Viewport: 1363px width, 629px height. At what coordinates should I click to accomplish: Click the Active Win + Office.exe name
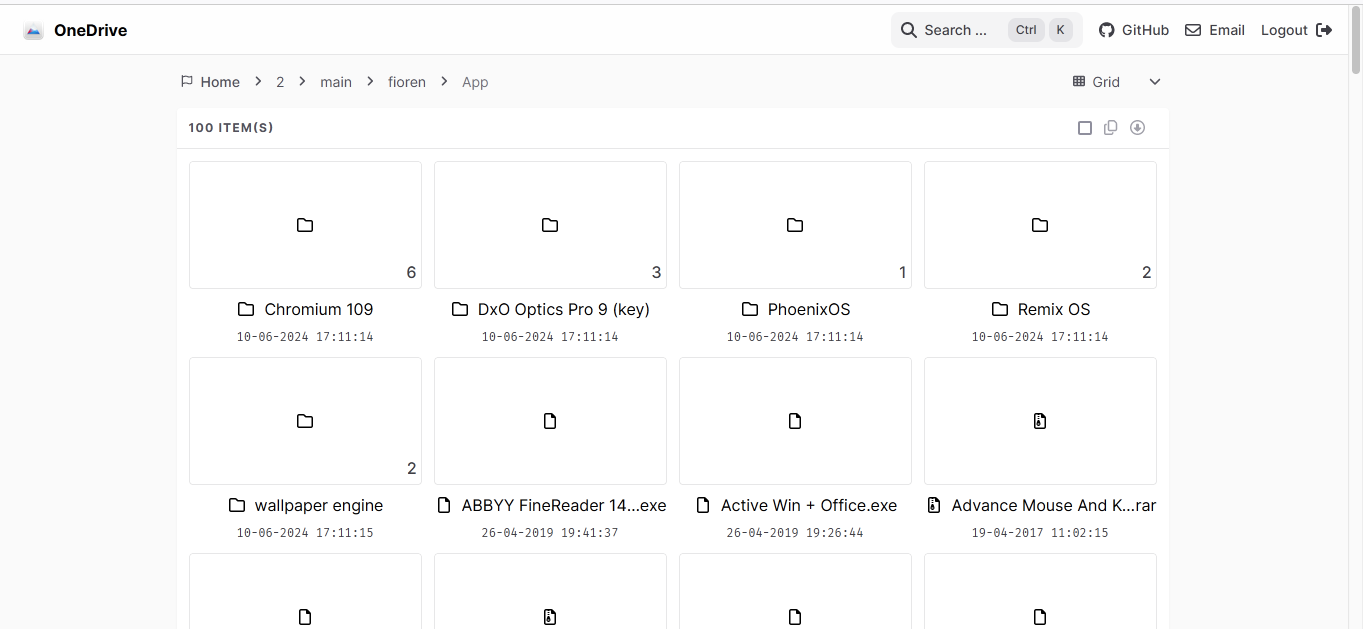tap(809, 505)
